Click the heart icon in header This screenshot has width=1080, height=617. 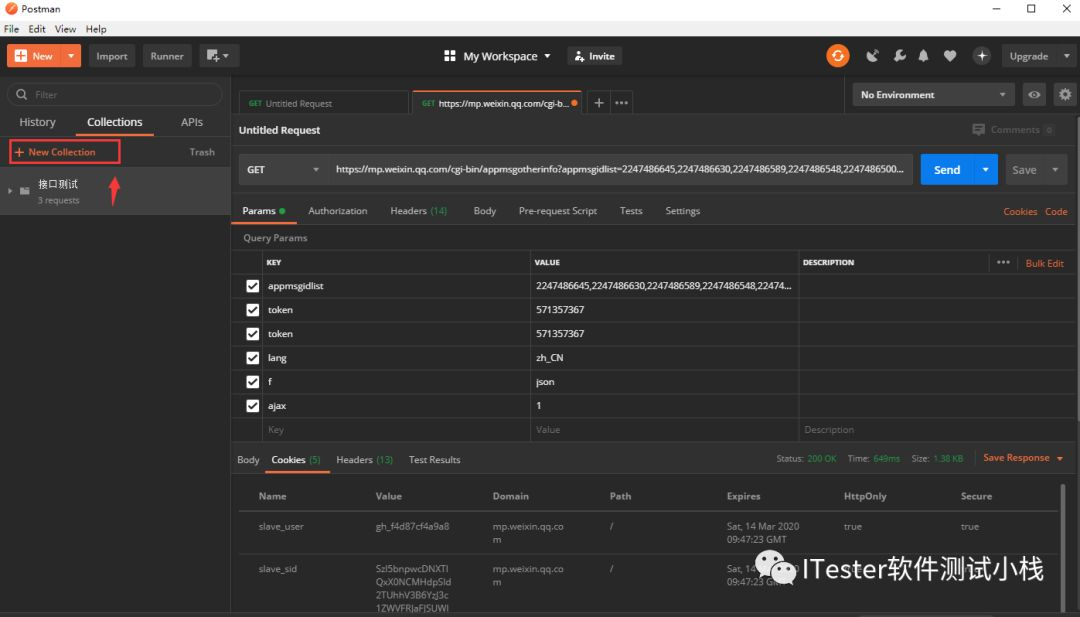[950, 56]
